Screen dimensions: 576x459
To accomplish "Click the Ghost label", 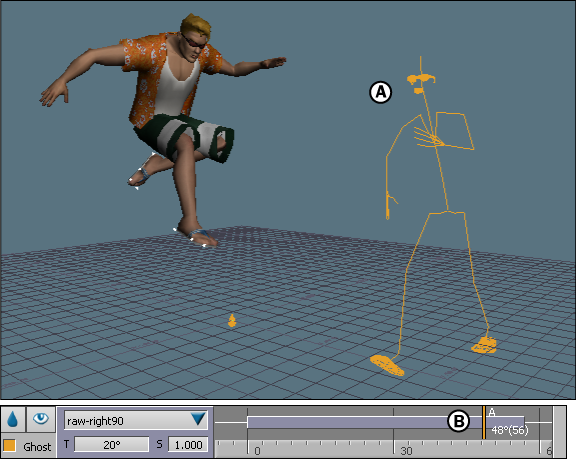I will coord(37,447).
